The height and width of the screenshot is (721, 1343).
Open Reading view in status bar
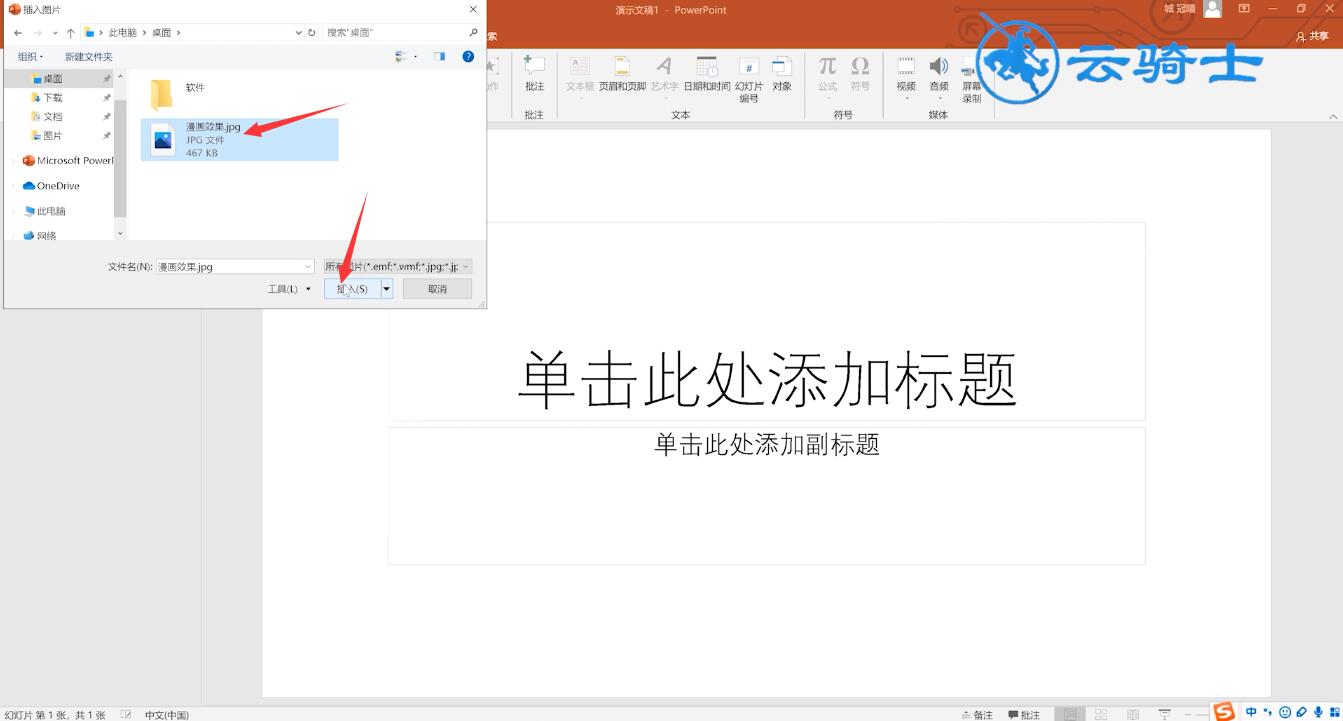(1133, 714)
